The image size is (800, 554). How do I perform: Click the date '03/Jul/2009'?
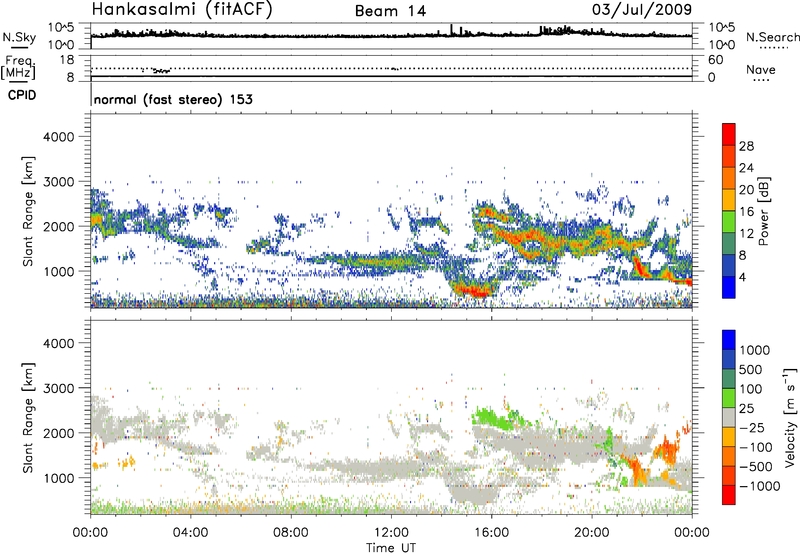(x=642, y=9)
